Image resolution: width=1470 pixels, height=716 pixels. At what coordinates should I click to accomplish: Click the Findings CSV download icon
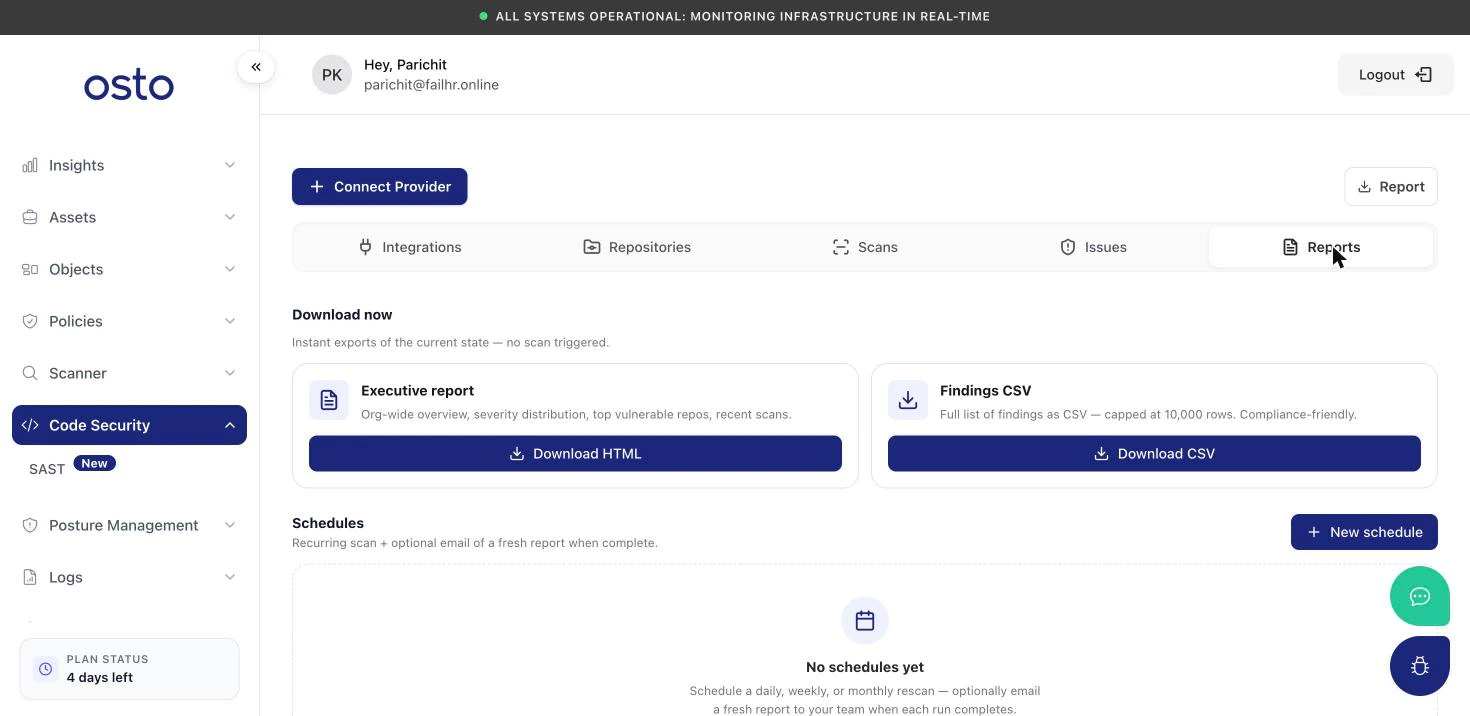click(908, 400)
